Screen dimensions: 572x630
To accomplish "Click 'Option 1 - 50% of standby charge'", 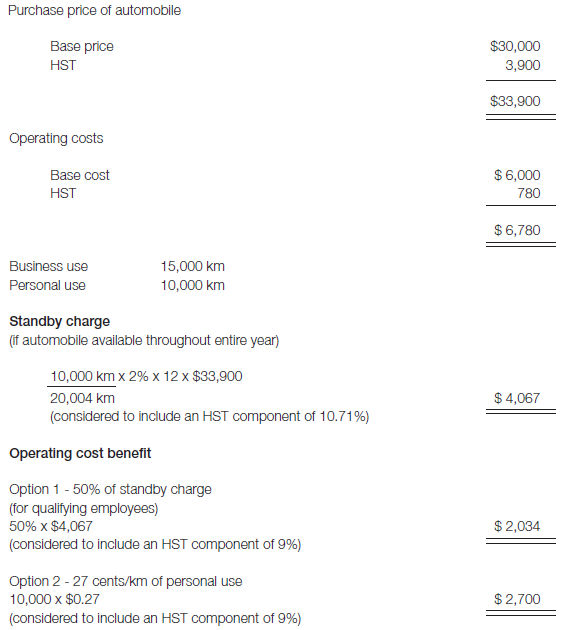I will tap(110, 489).
